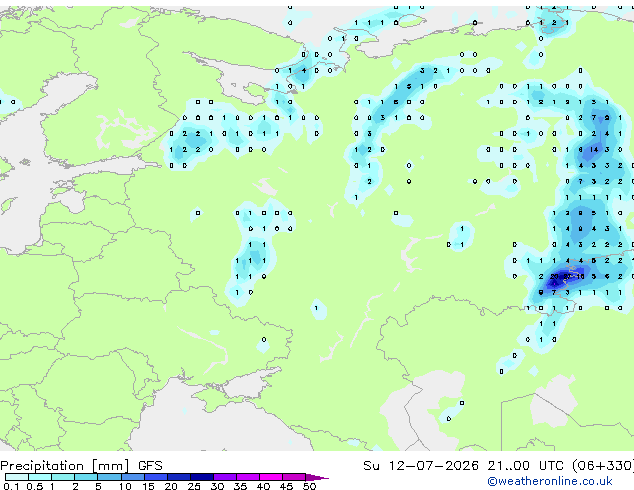Click the legend label '10'
This screenshot has height=490, width=634.
click(125, 486)
